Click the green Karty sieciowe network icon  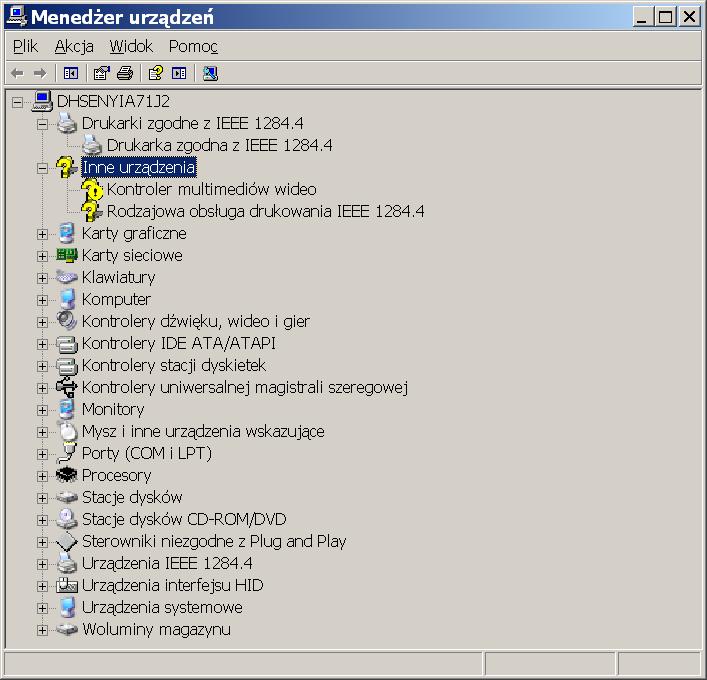(x=67, y=256)
